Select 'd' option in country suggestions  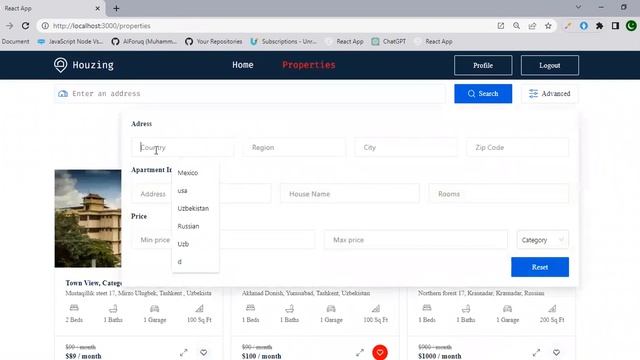196,262
